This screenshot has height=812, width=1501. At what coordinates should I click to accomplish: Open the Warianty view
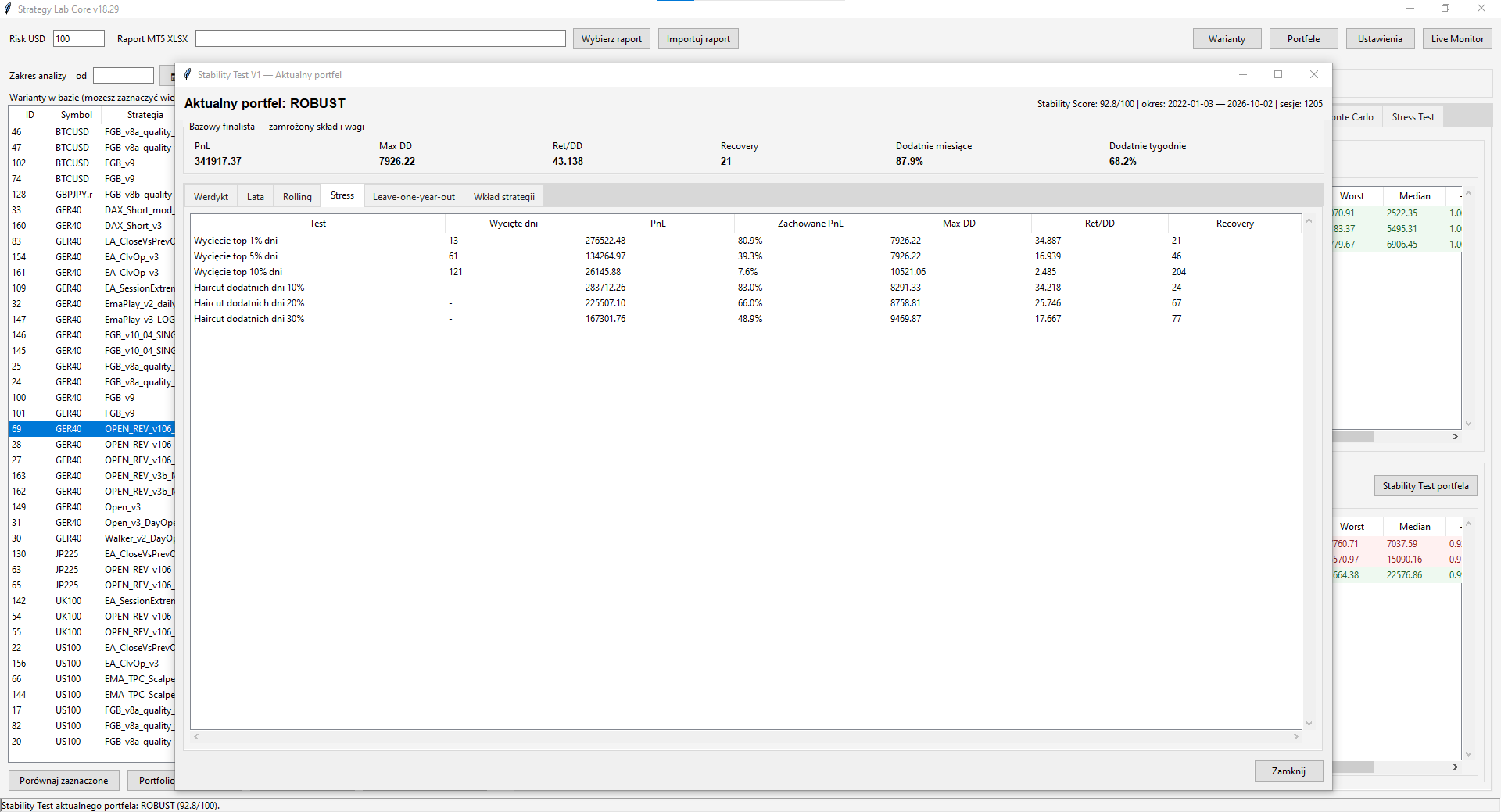tap(1227, 39)
